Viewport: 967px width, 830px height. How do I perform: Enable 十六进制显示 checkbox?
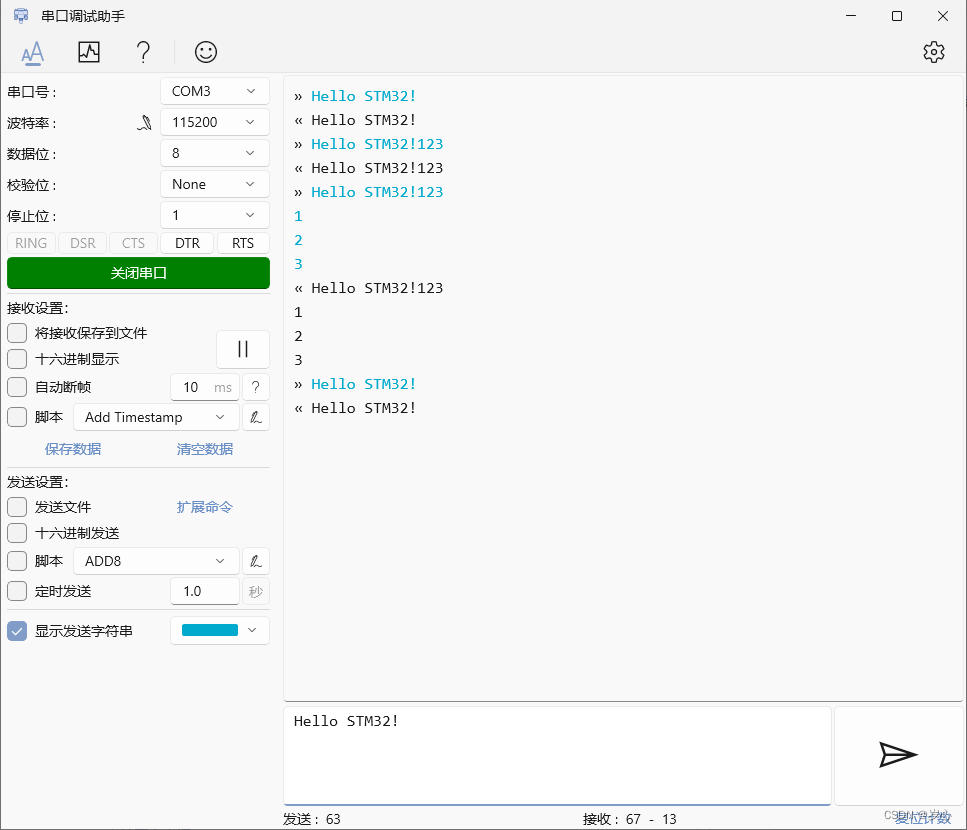(17, 359)
